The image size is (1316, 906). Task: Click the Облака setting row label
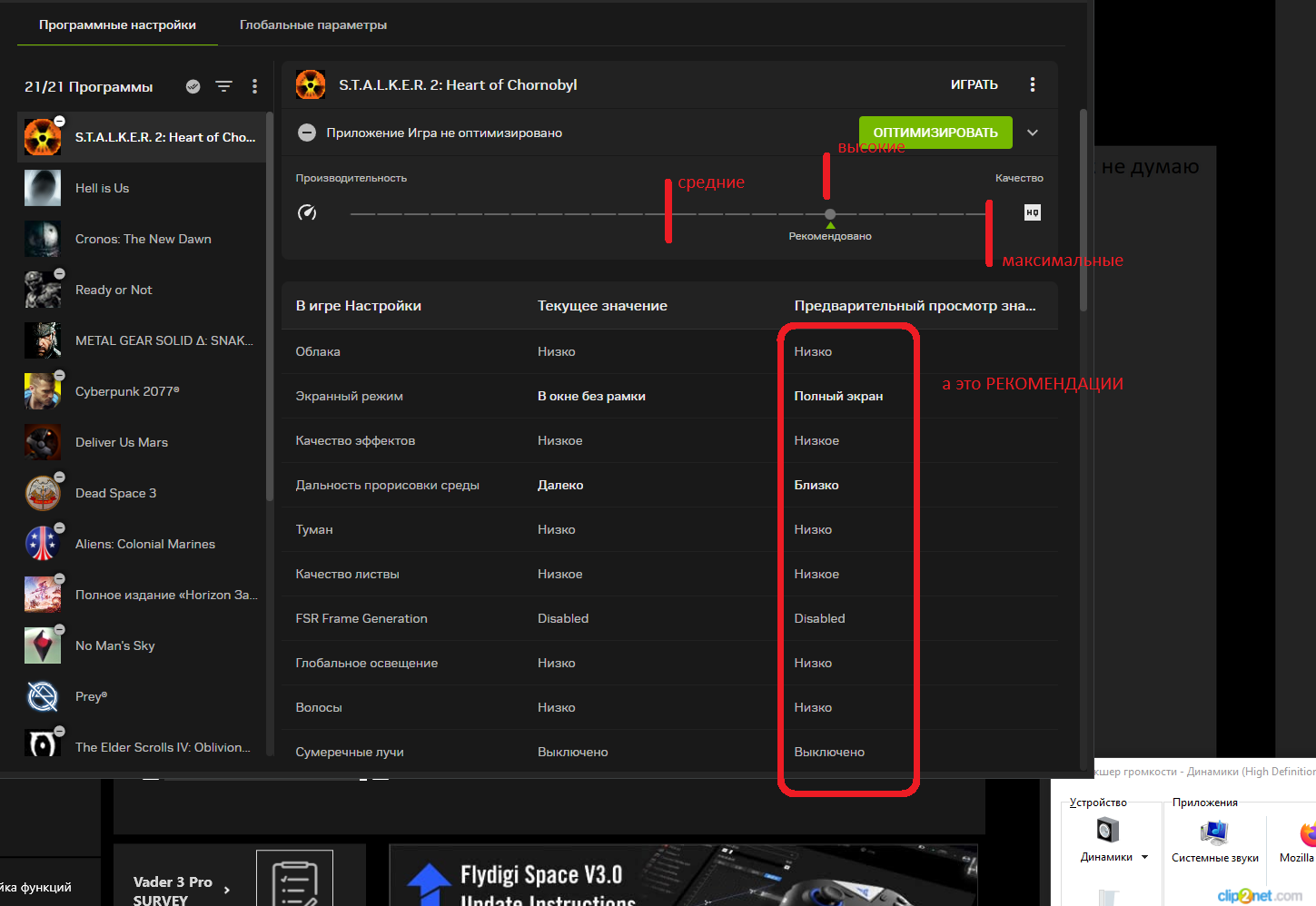pyautogui.click(x=318, y=351)
